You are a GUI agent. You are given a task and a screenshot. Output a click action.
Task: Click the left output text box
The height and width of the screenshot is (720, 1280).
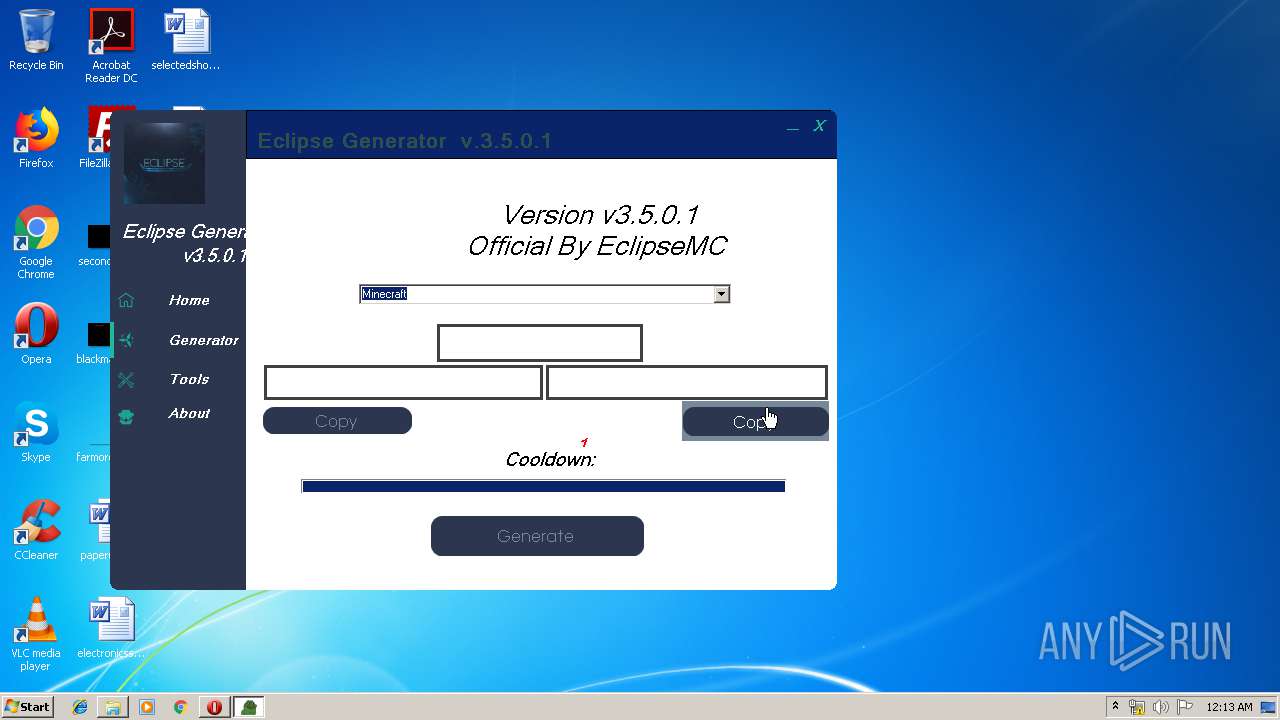coord(403,383)
